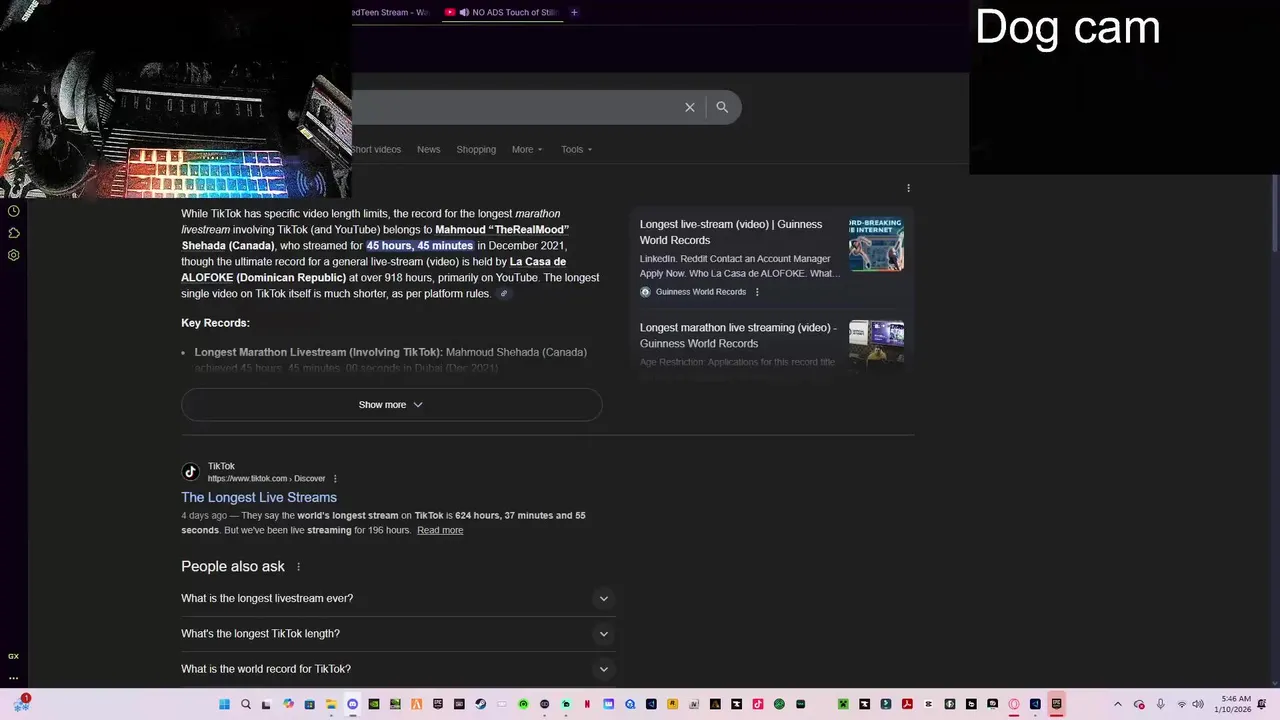Open the sidebar history clock icon
1280x720 pixels.
tap(14, 211)
